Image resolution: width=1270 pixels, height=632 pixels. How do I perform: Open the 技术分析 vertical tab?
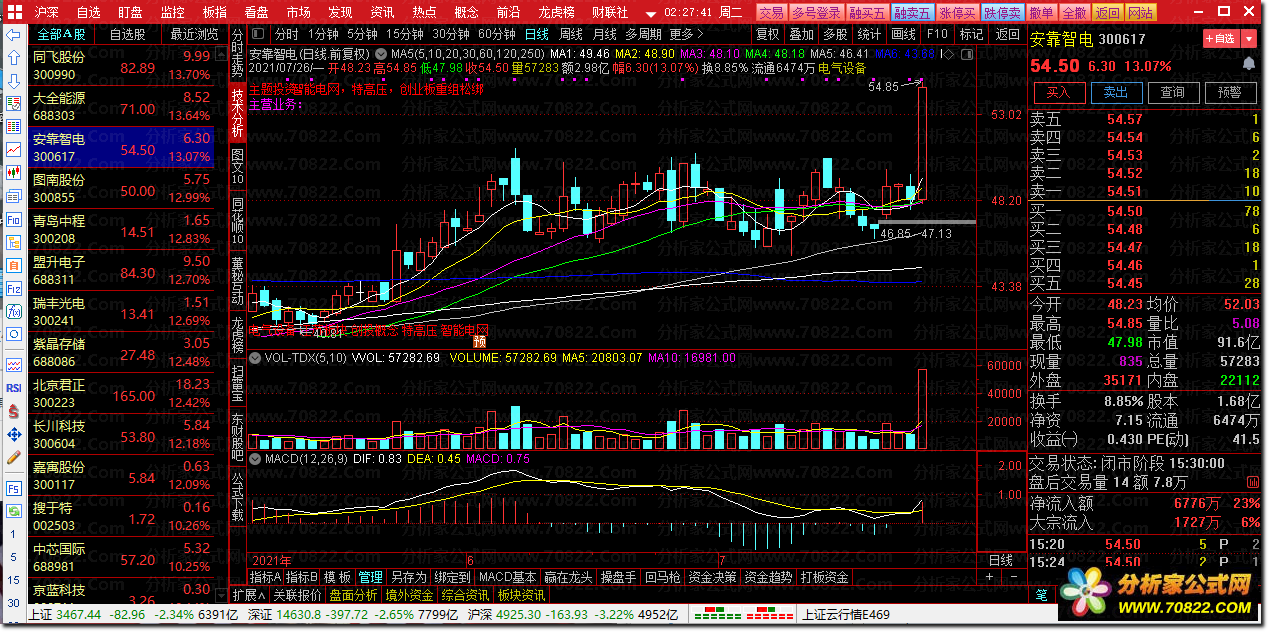click(238, 113)
